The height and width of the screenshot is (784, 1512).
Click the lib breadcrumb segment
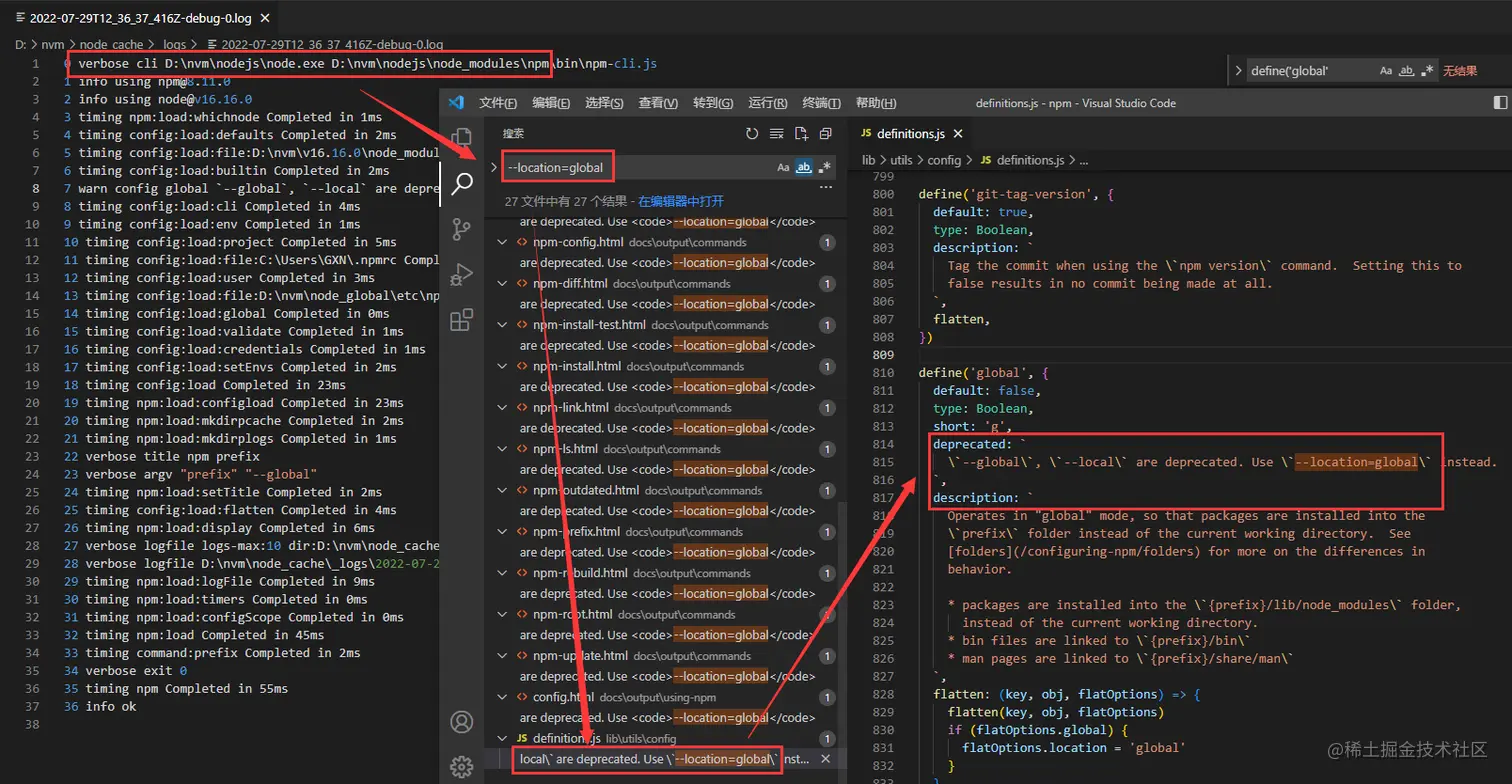[868, 160]
